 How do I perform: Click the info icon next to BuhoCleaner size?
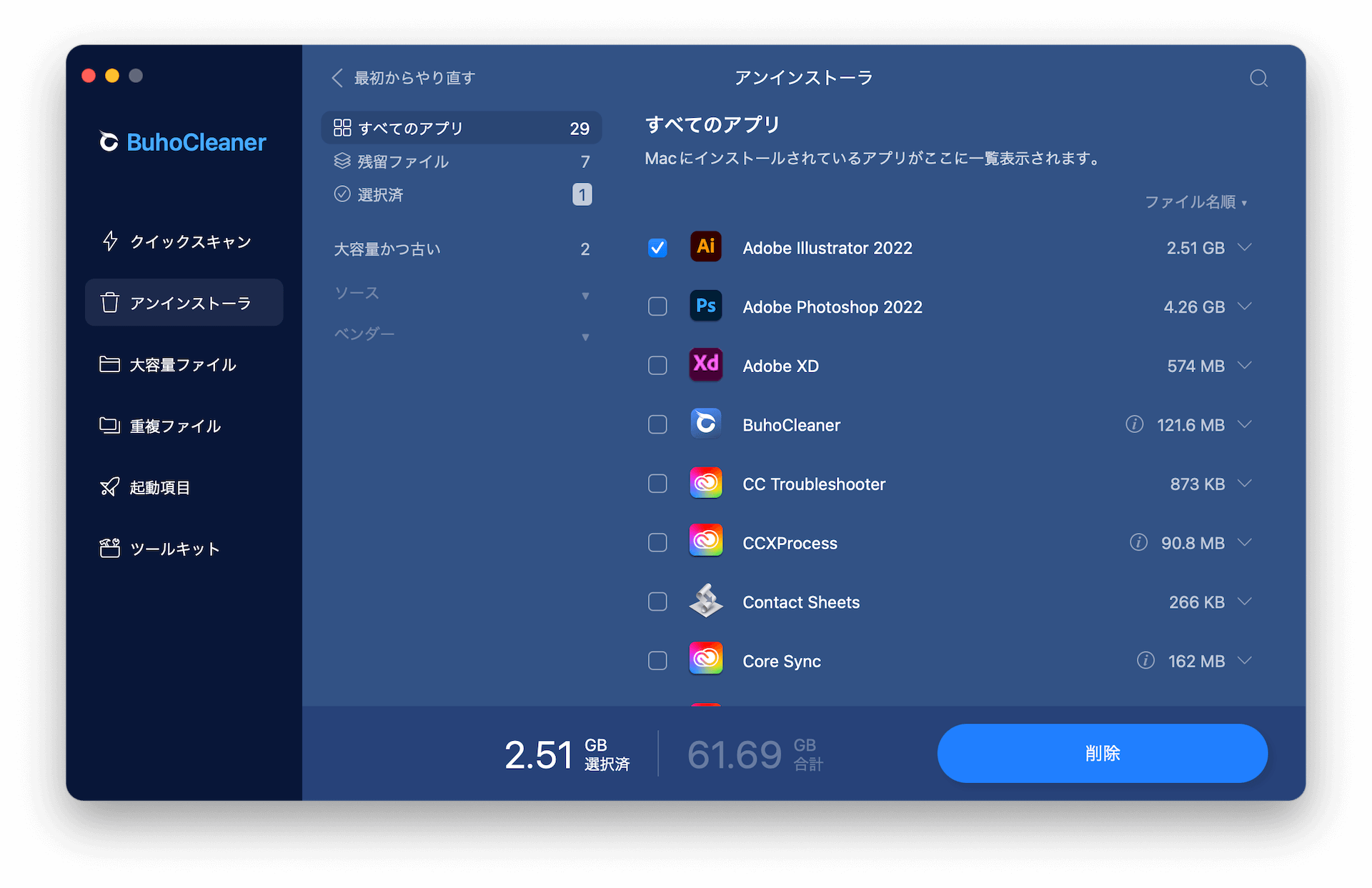click(x=1135, y=424)
